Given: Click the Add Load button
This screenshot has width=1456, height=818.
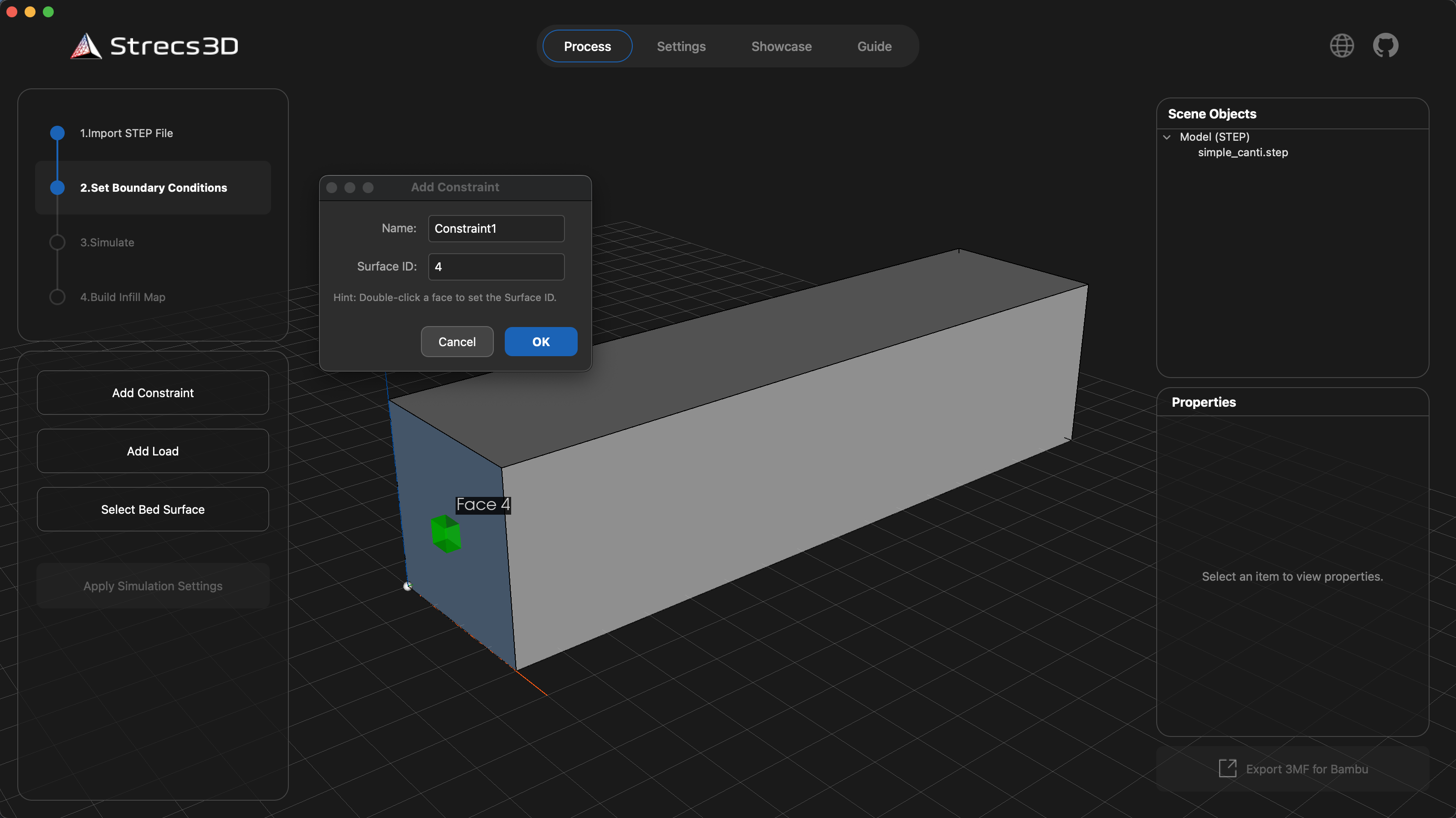Looking at the screenshot, I should (153, 451).
